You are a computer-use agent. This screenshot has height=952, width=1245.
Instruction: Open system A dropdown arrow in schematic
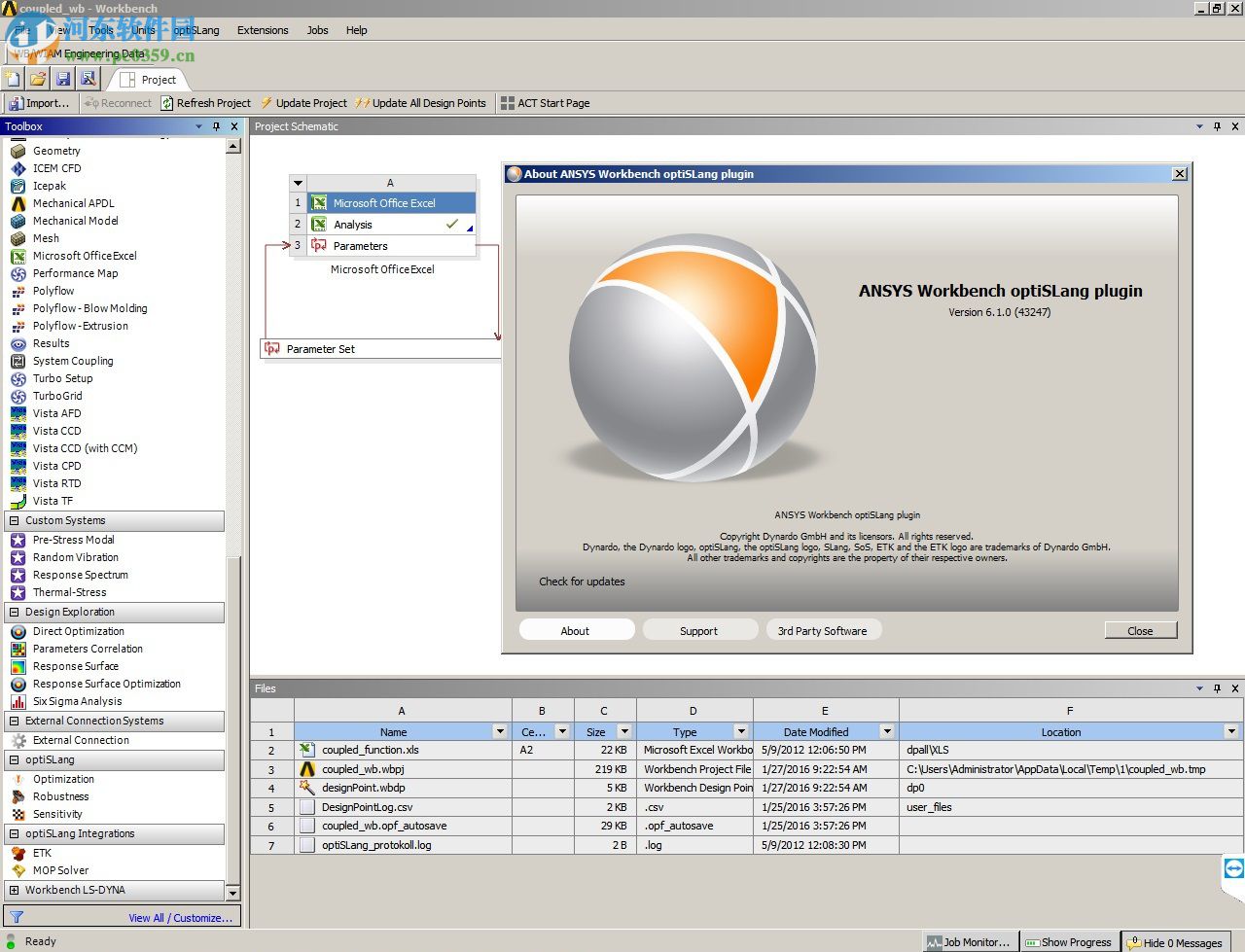pos(298,183)
